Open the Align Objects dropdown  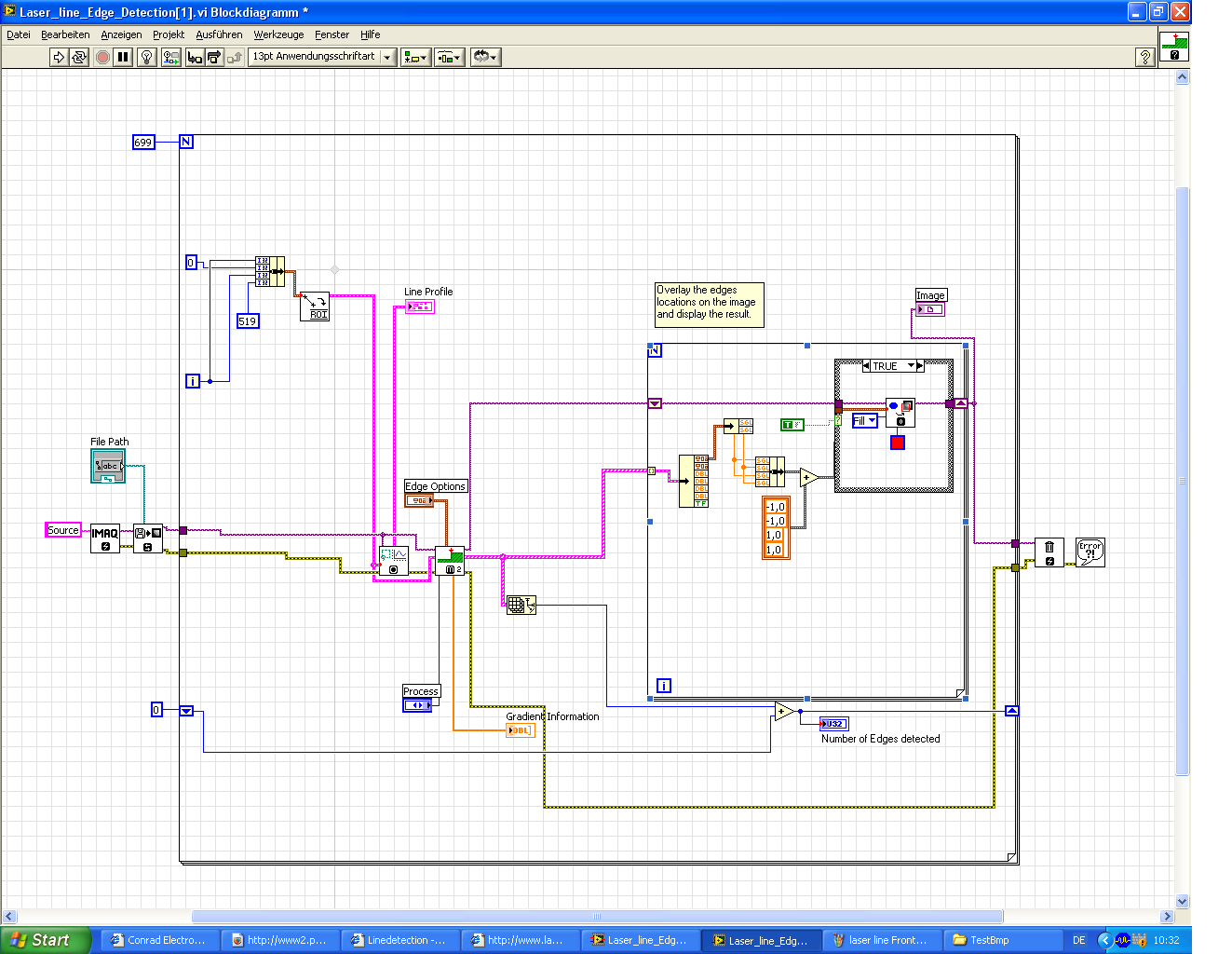415,58
